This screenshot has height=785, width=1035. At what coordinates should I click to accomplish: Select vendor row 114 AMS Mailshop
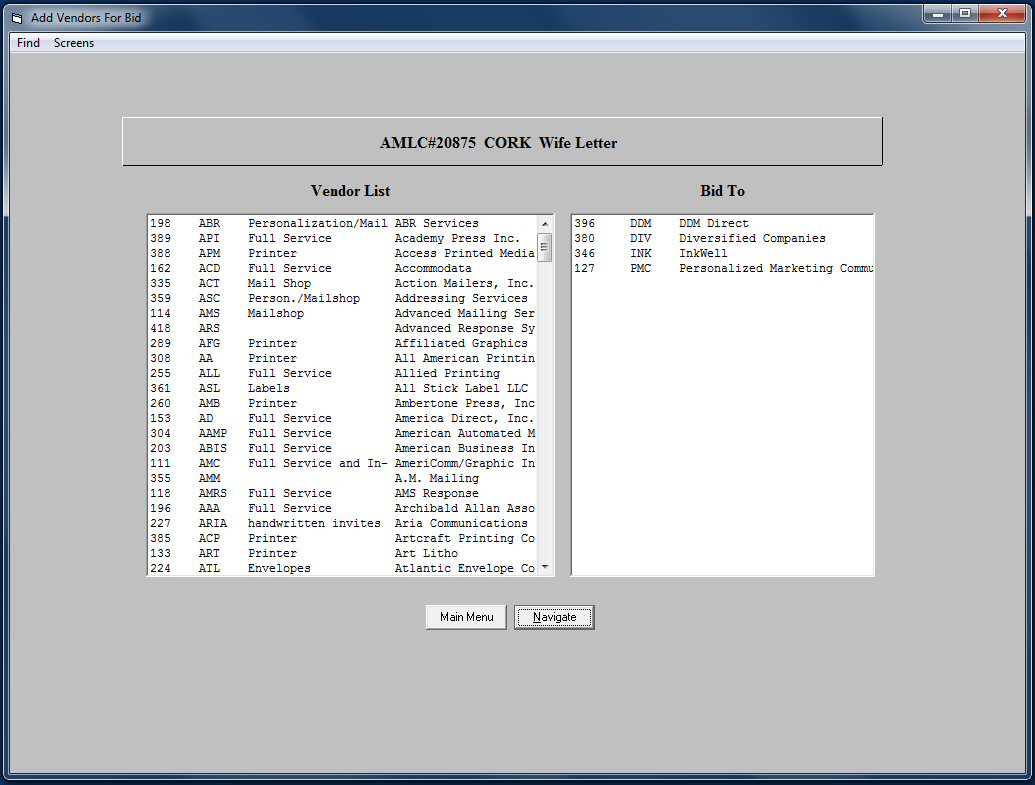point(343,314)
